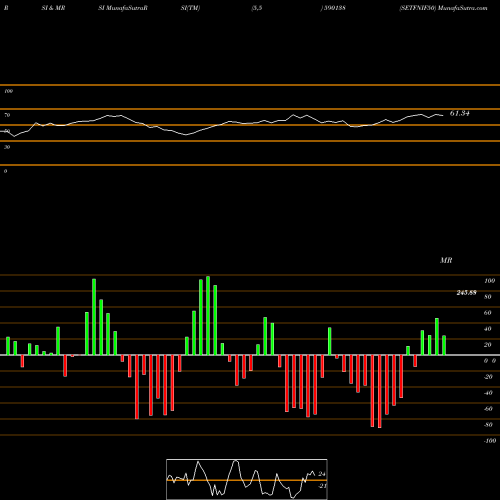Viewport: 500px width, 500px height.
Task: Click the 61.34 RSI value label
Action: point(459,113)
